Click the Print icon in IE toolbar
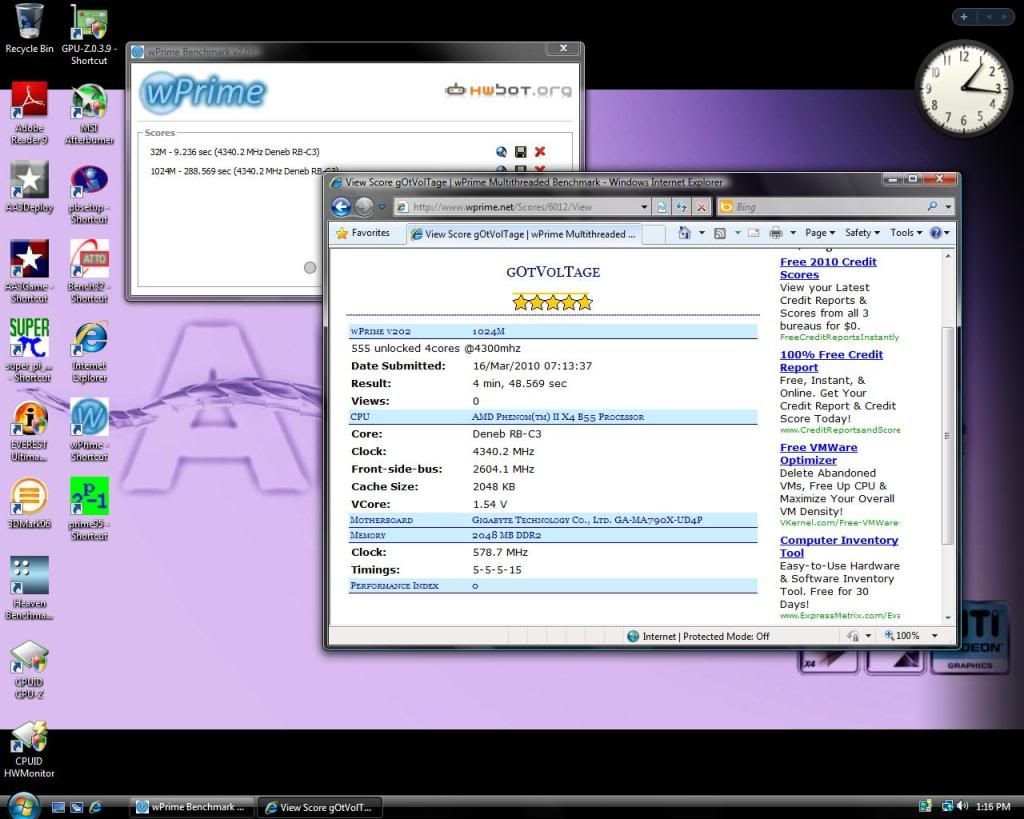 coord(775,233)
